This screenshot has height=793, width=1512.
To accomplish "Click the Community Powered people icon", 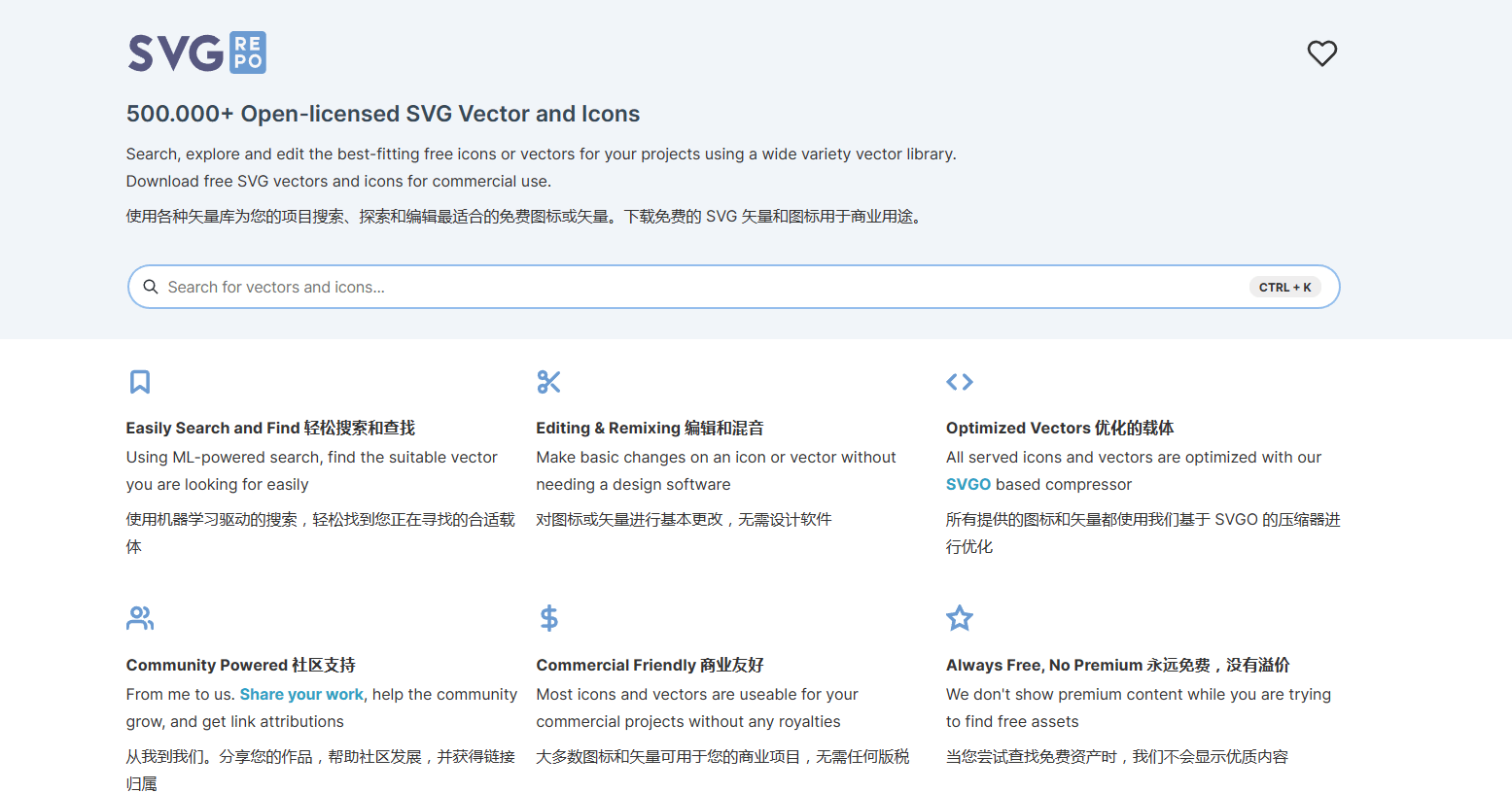I will tap(140, 618).
